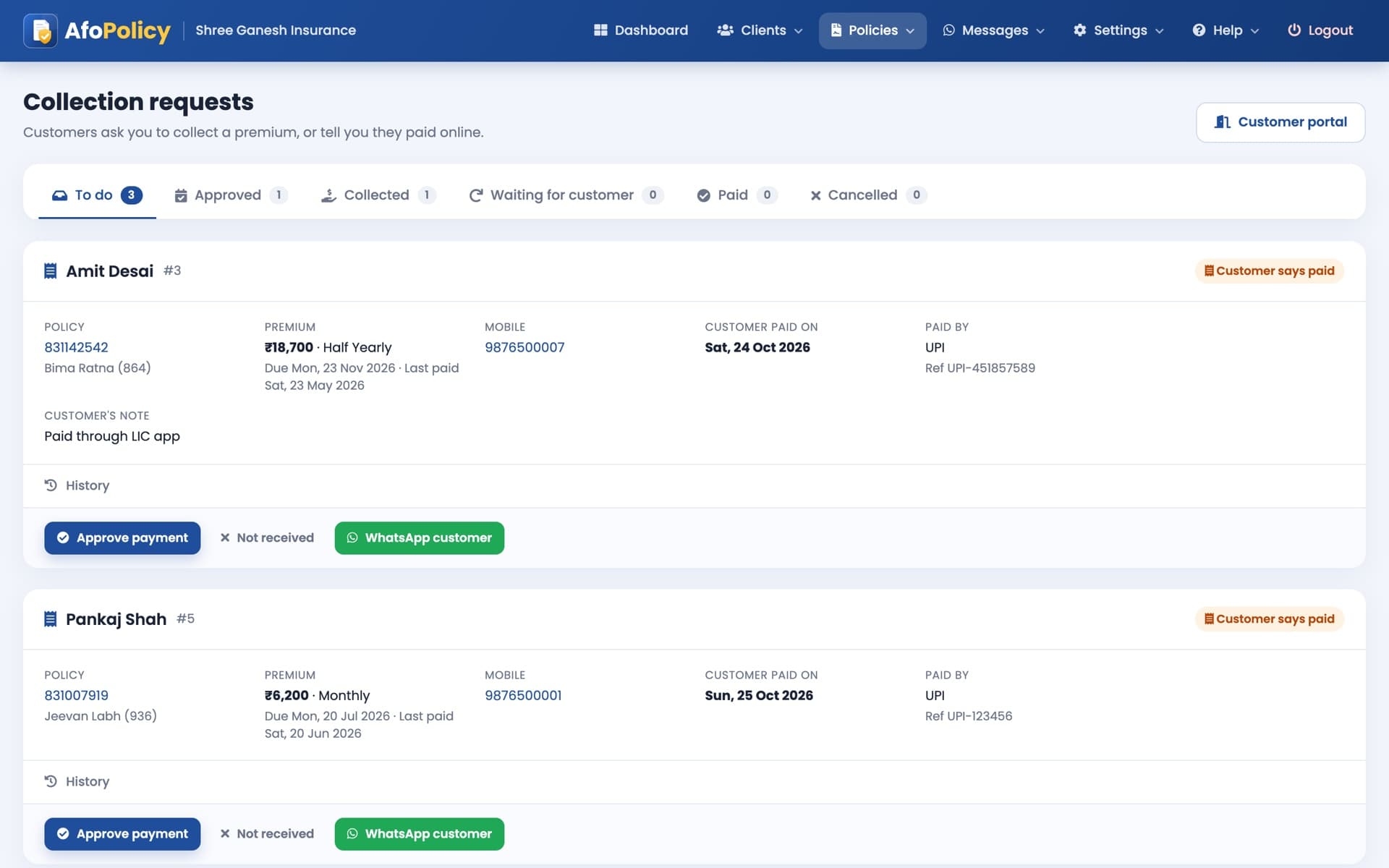Open the Help dropdown
The image size is (1389, 868).
[x=1226, y=30]
